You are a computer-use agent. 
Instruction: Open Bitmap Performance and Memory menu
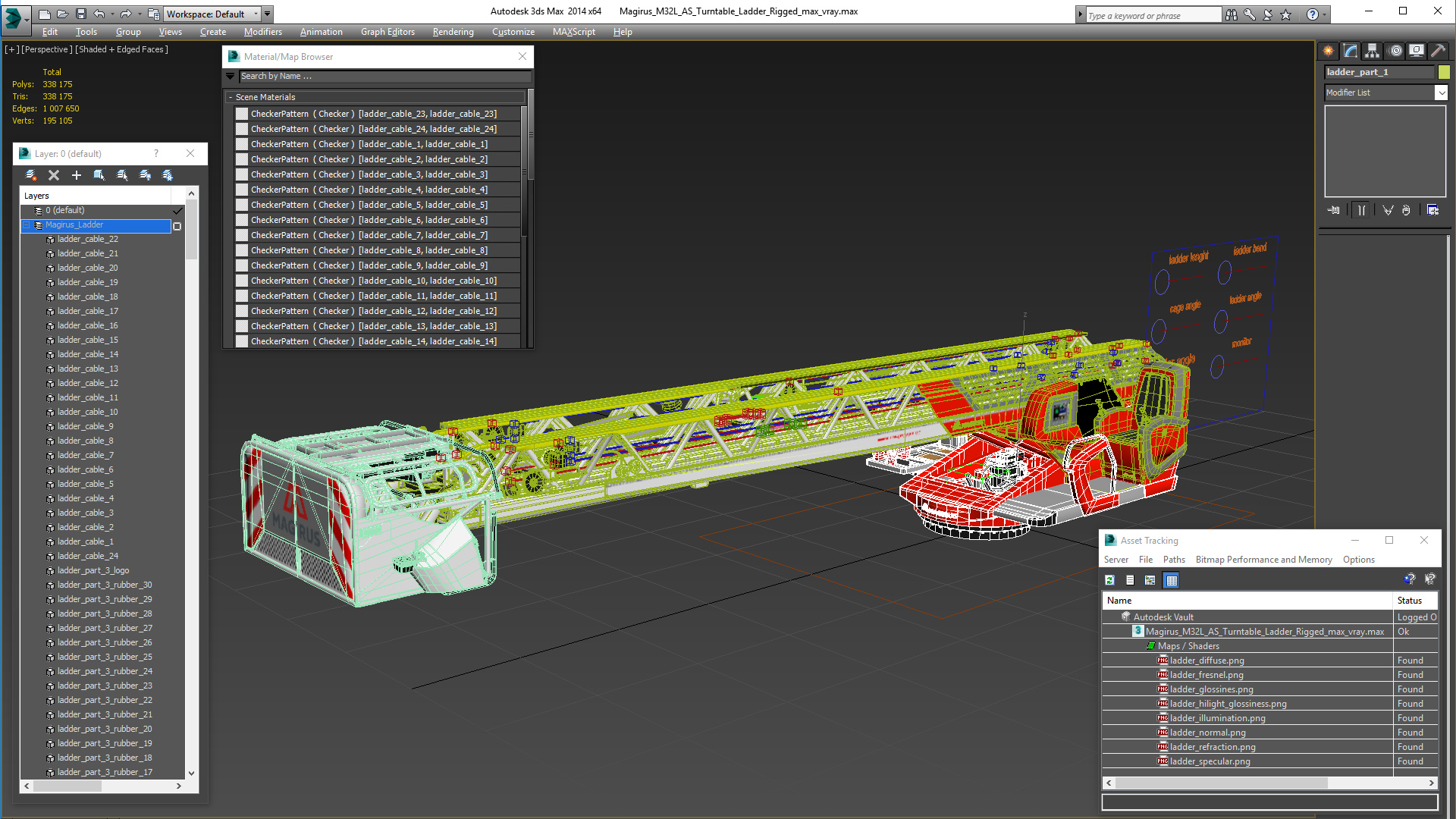(1263, 560)
